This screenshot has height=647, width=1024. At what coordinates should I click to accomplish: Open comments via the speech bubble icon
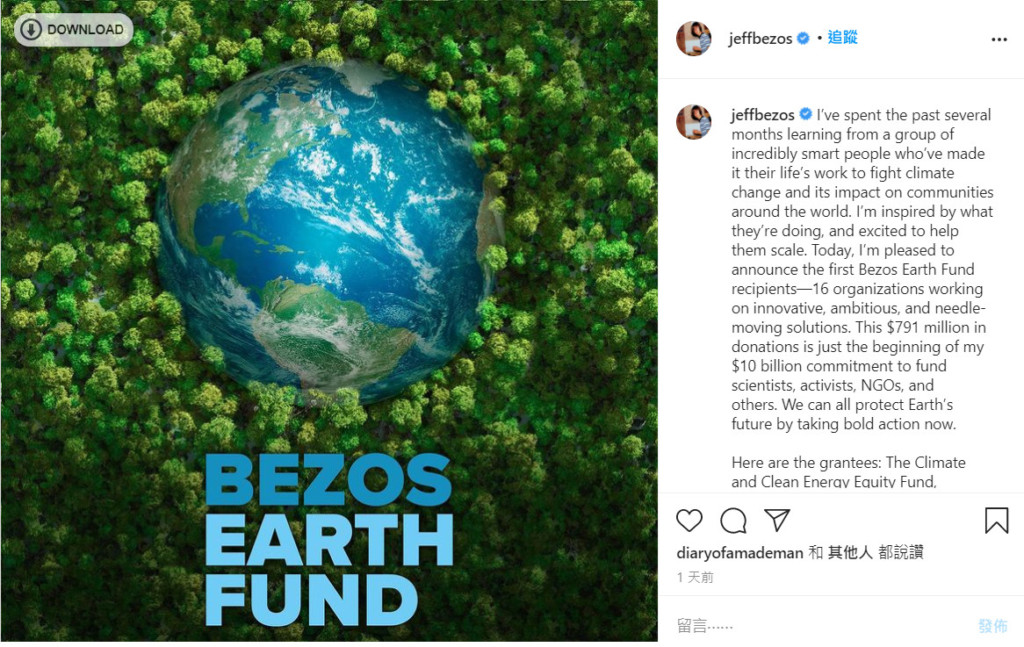733,520
